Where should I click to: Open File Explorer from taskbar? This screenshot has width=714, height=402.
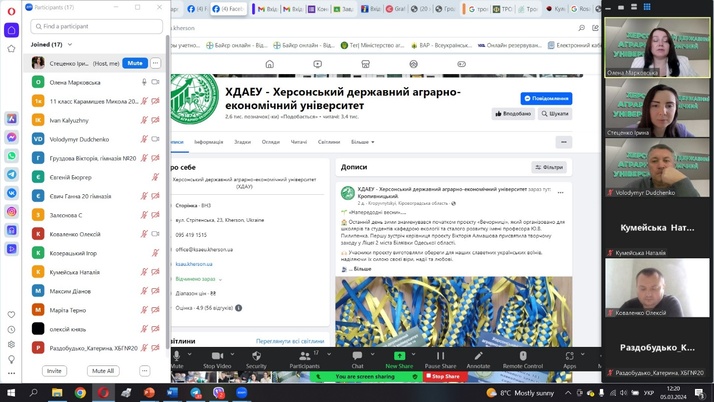coord(56,392)
